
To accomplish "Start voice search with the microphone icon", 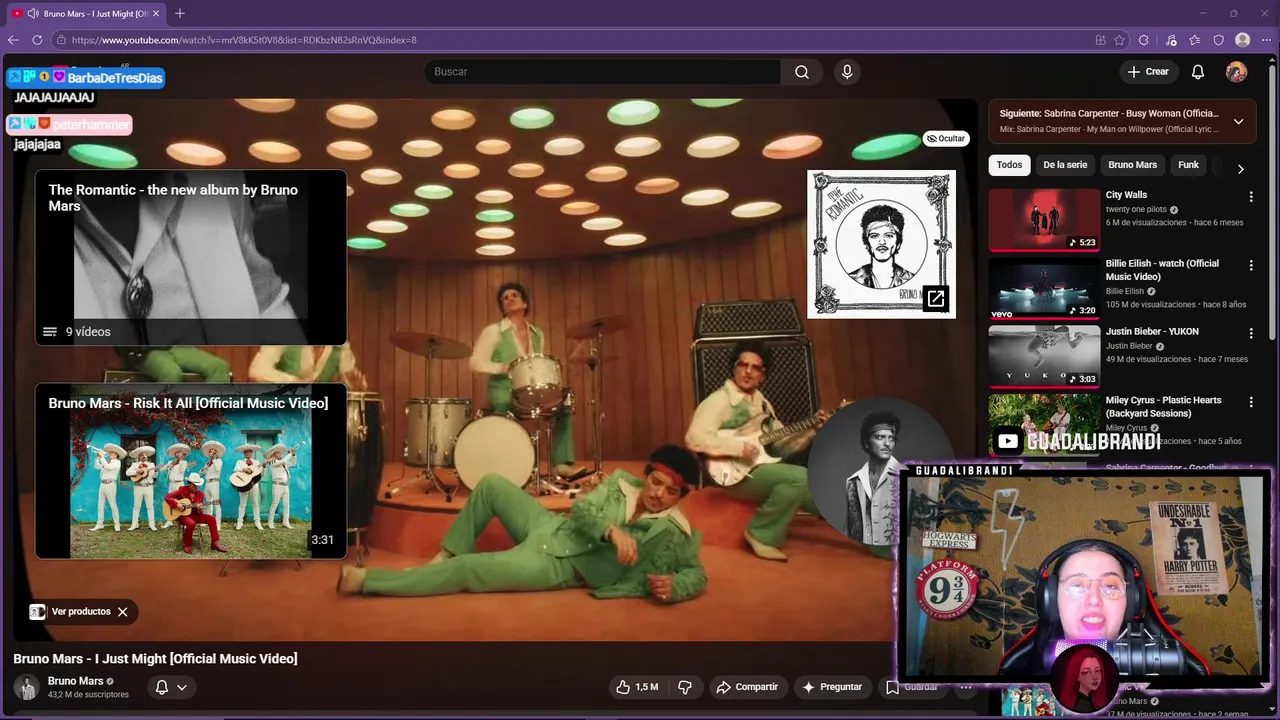I will click(x=847, y=72).
